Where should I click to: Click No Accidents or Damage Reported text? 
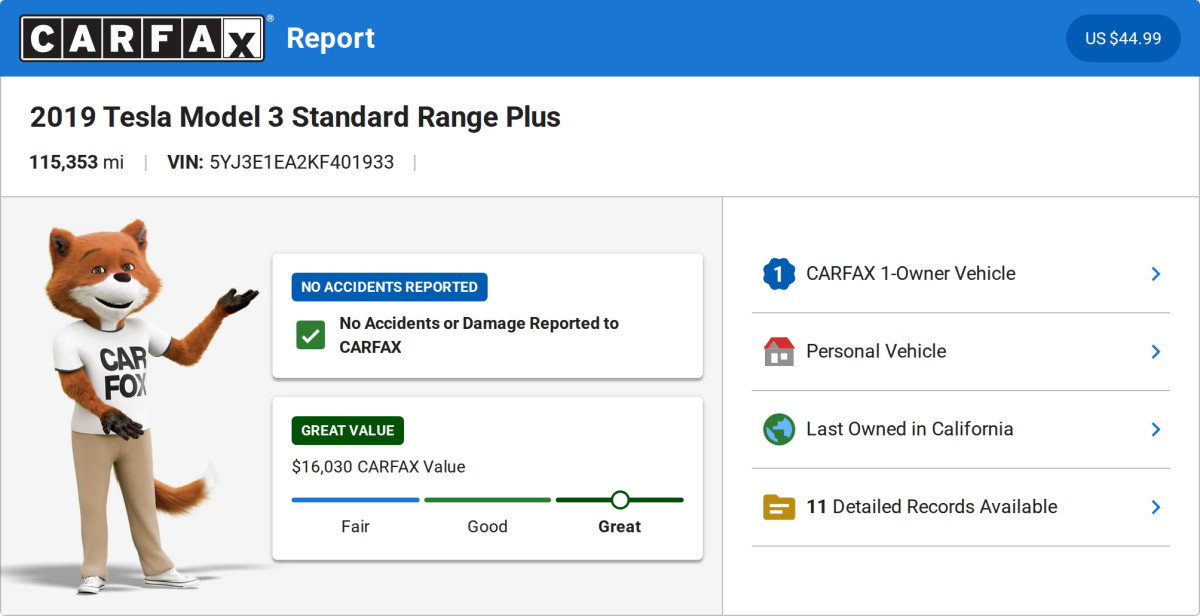[x=479, y=335]
